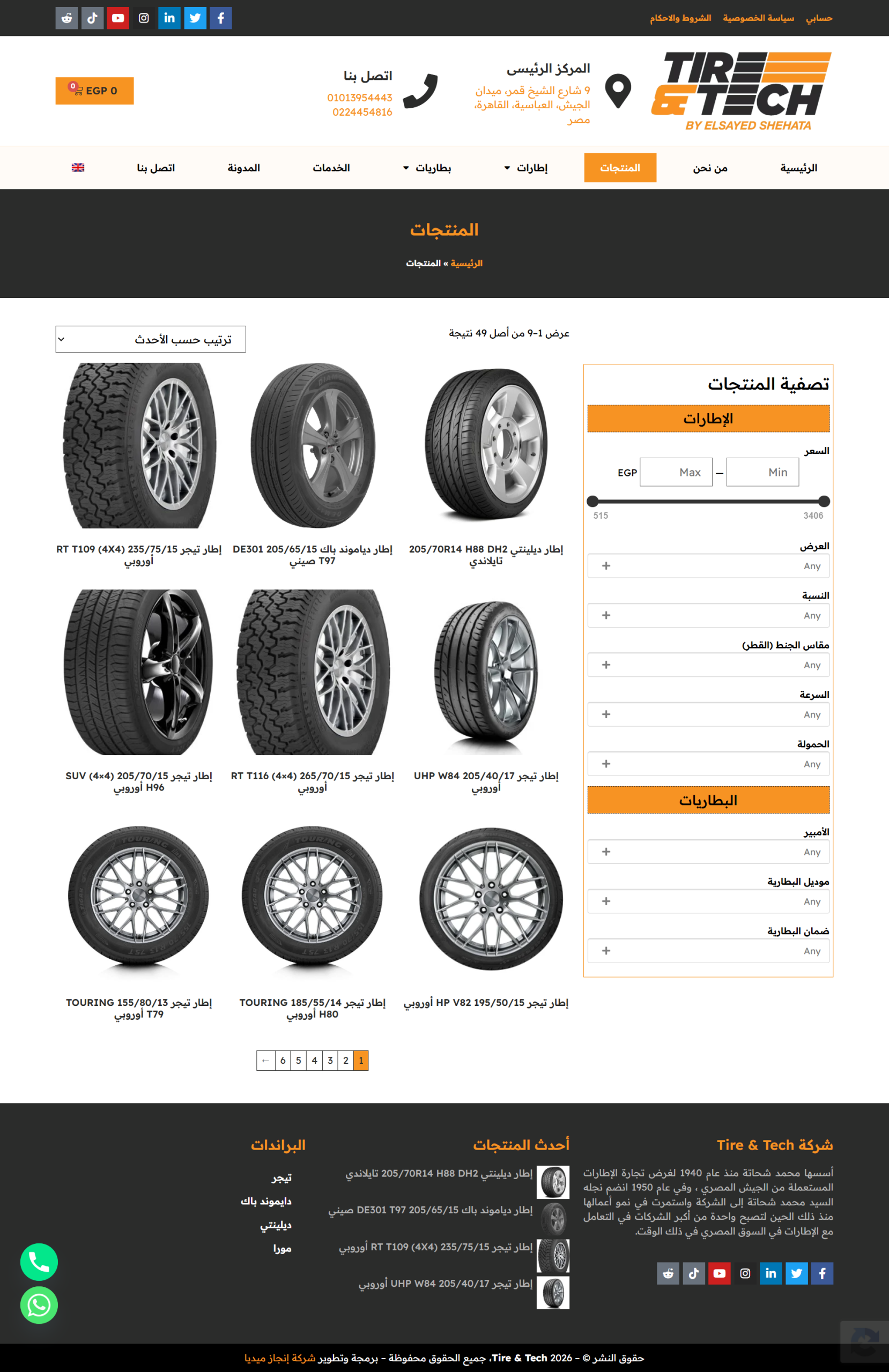889x1372 pixels.
Task: Expand the النسبة ratio filter dropdown
Action: pyautogui.click(x=708, y=616)
